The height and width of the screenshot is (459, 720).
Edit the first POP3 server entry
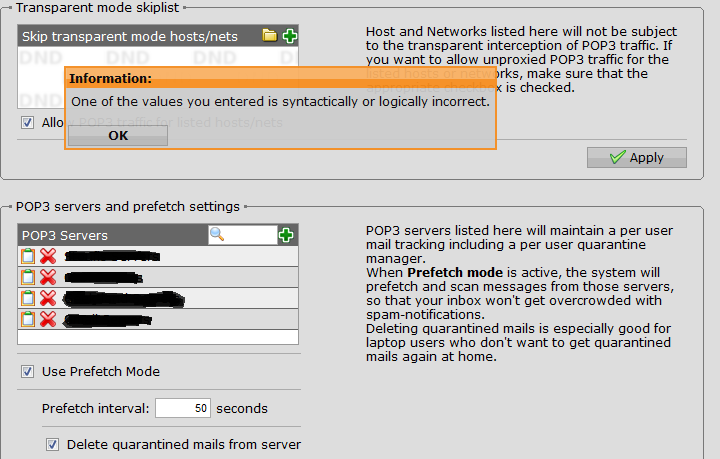[x=28, y=256]
